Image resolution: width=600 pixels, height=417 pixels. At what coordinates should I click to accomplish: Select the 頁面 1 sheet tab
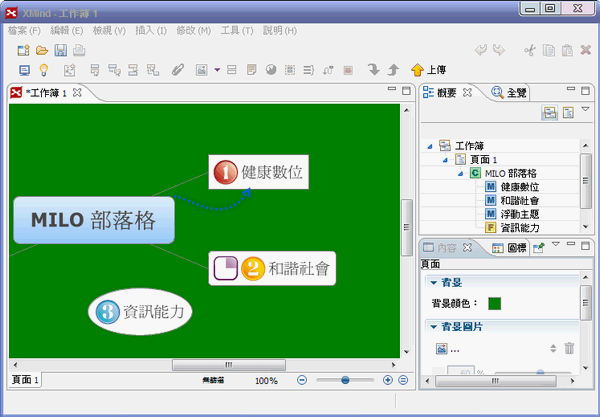coord(25,380)
